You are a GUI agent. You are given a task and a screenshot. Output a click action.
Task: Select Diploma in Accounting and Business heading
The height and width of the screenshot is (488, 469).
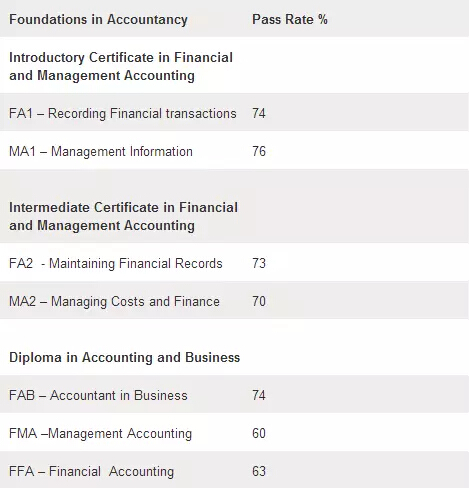click(x=124, y=357)
